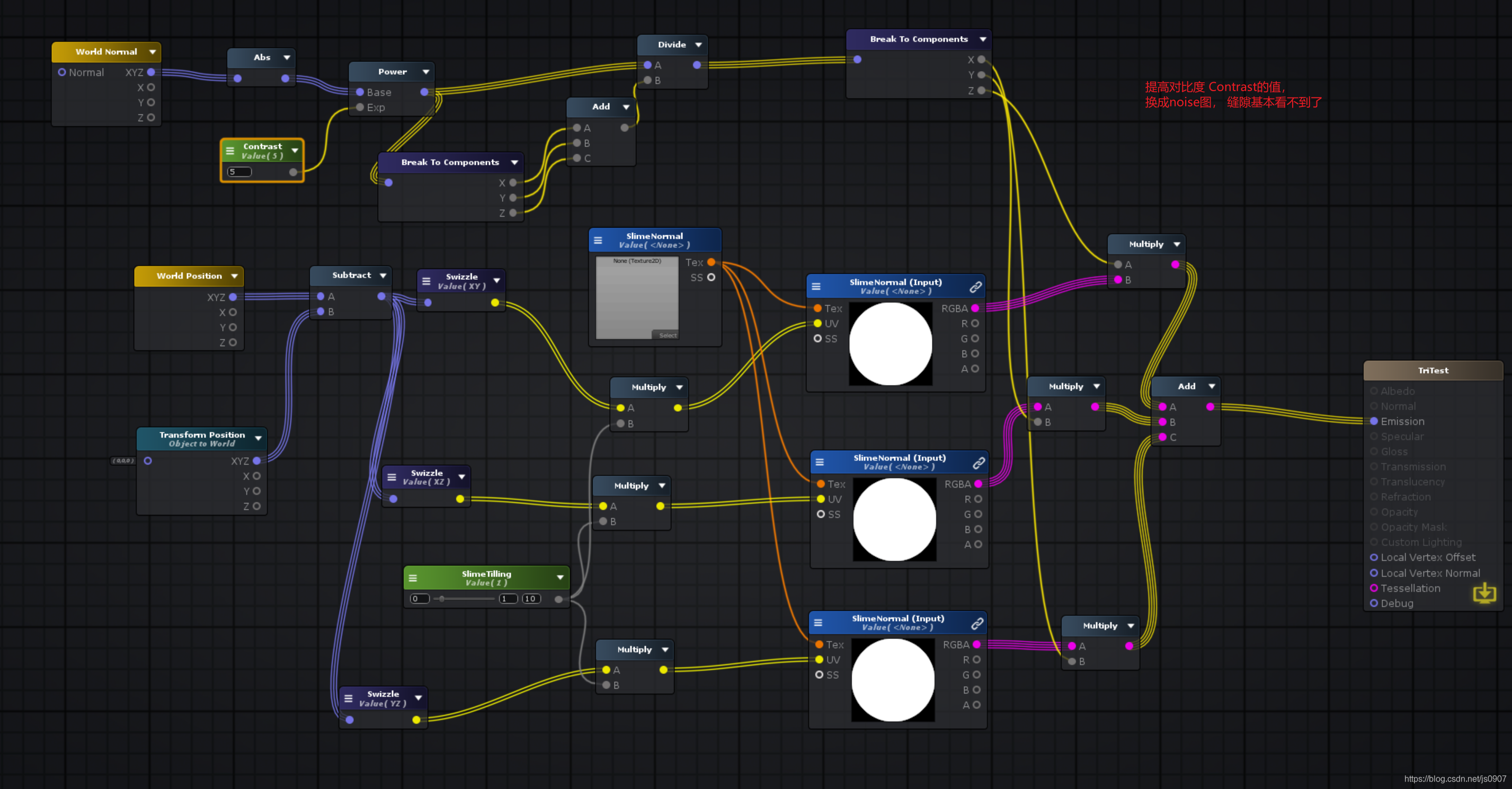
Task: Expand the SlimeTilling node dropdown arrow
Action: click(560, 578)
